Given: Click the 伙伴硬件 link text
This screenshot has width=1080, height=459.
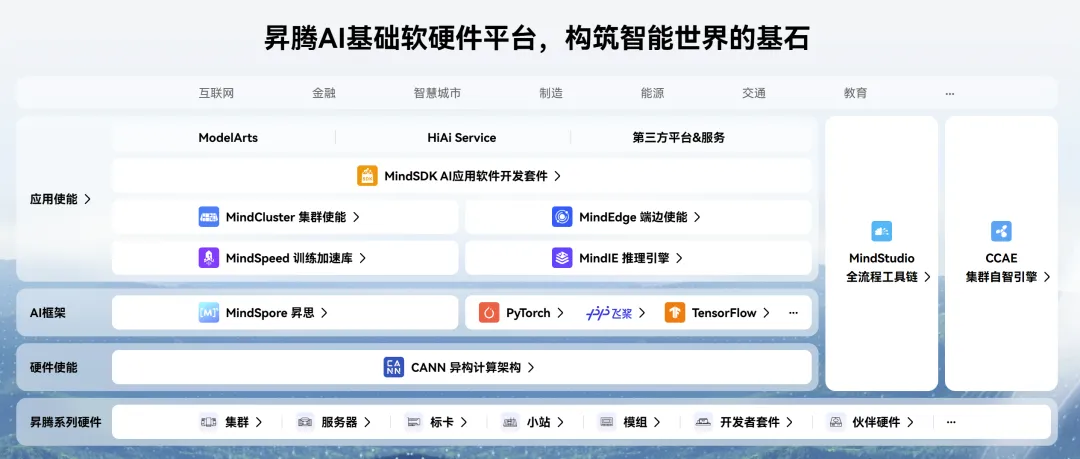Looking at the screenshot, I should 876,422.
